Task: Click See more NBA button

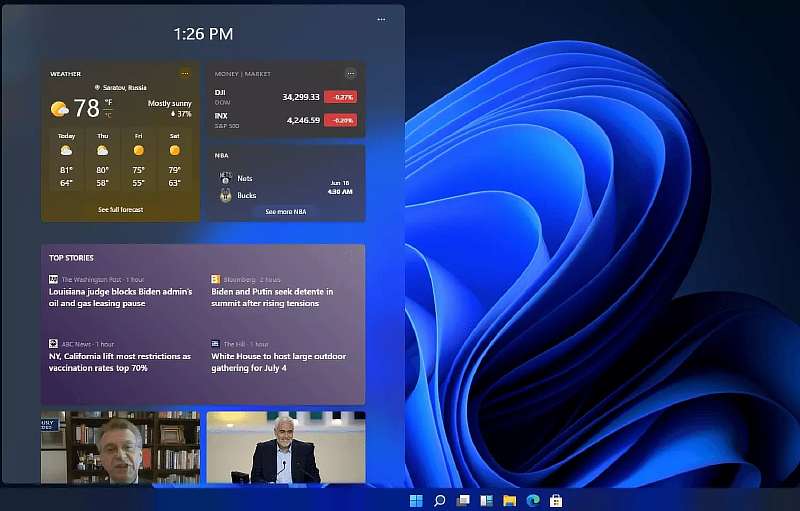Action: tap(285, 212)
